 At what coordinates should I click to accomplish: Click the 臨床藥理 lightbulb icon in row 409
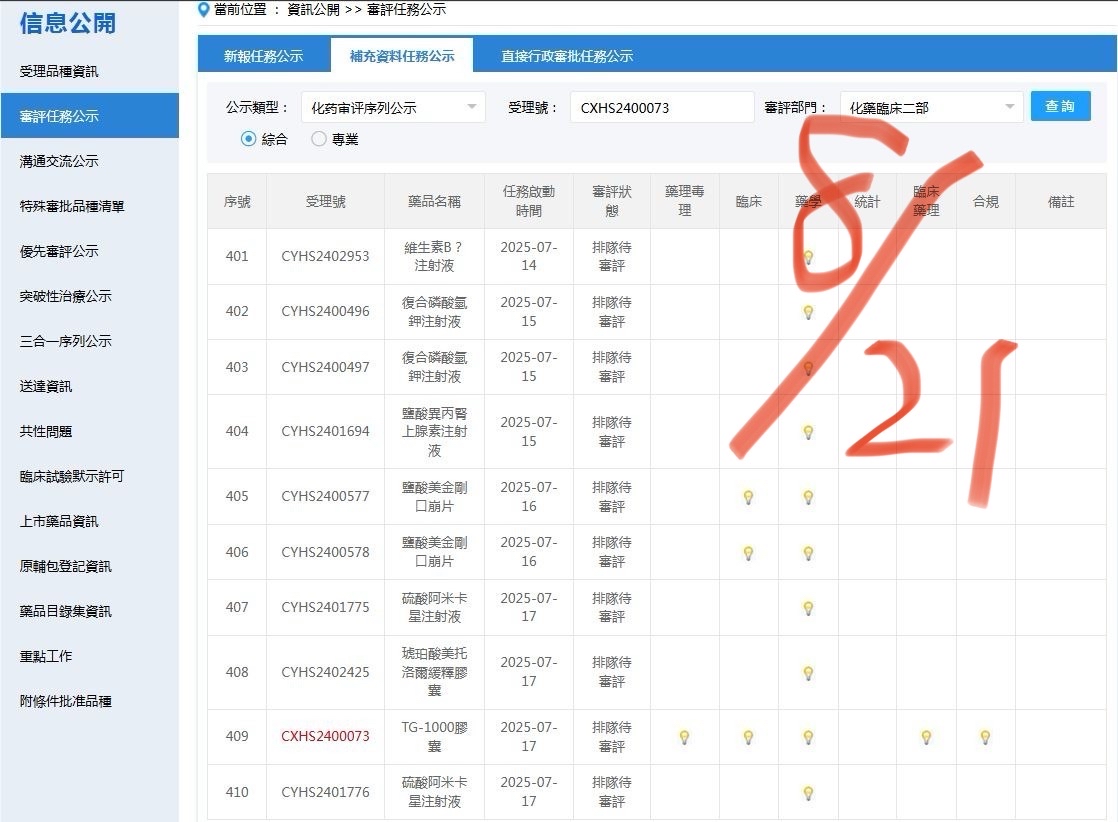[x=926, y=737]
